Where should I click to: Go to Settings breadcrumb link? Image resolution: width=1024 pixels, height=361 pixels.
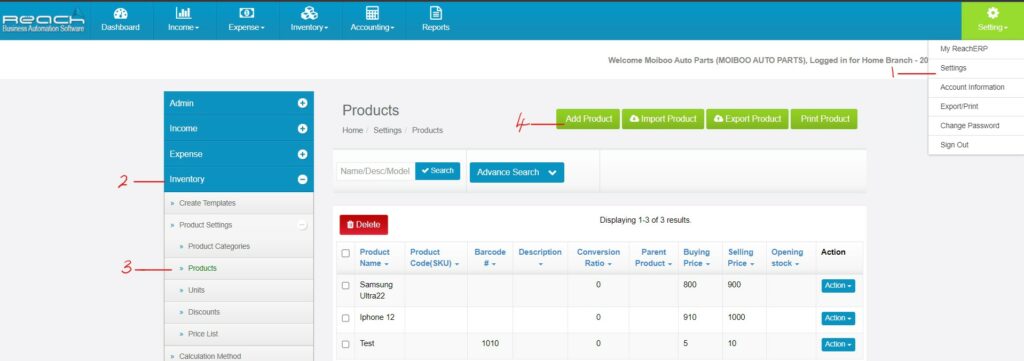387,131
